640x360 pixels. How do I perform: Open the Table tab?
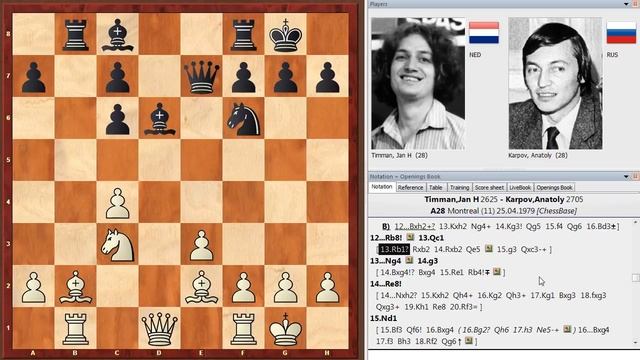[x=436, y=187]
